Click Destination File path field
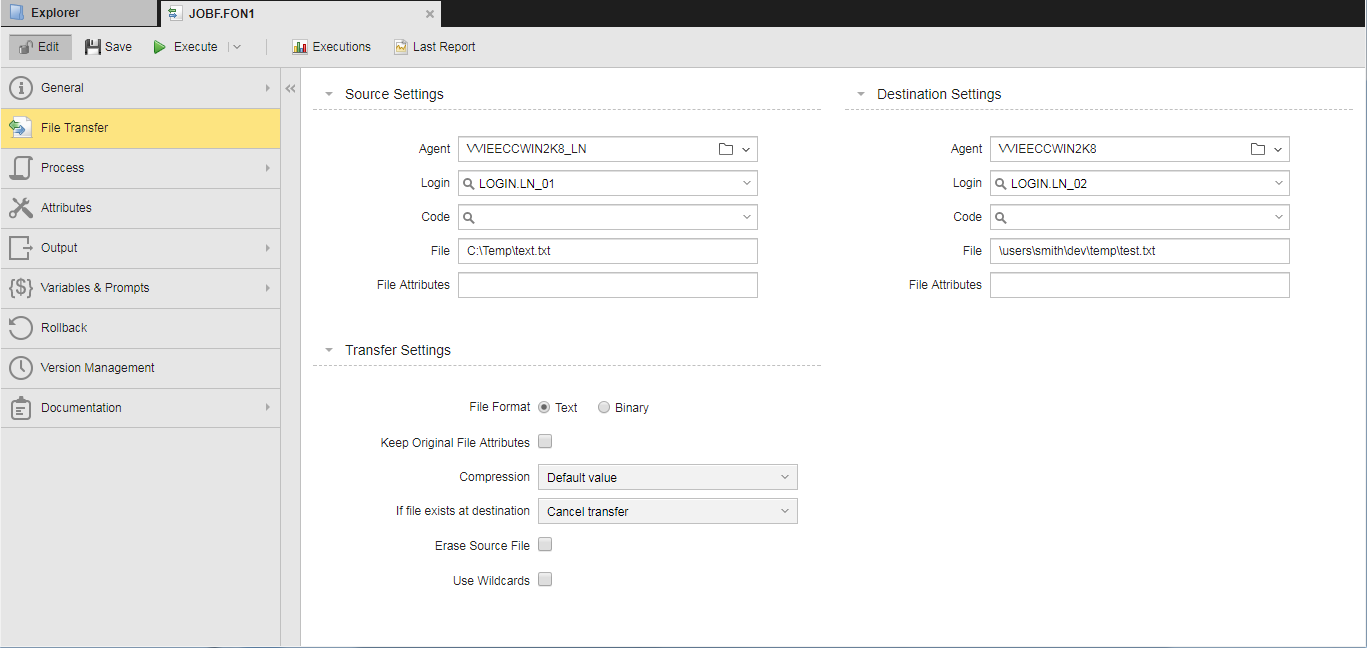The width and height of the screenshot is (1367, 648). coord(1140,251)
